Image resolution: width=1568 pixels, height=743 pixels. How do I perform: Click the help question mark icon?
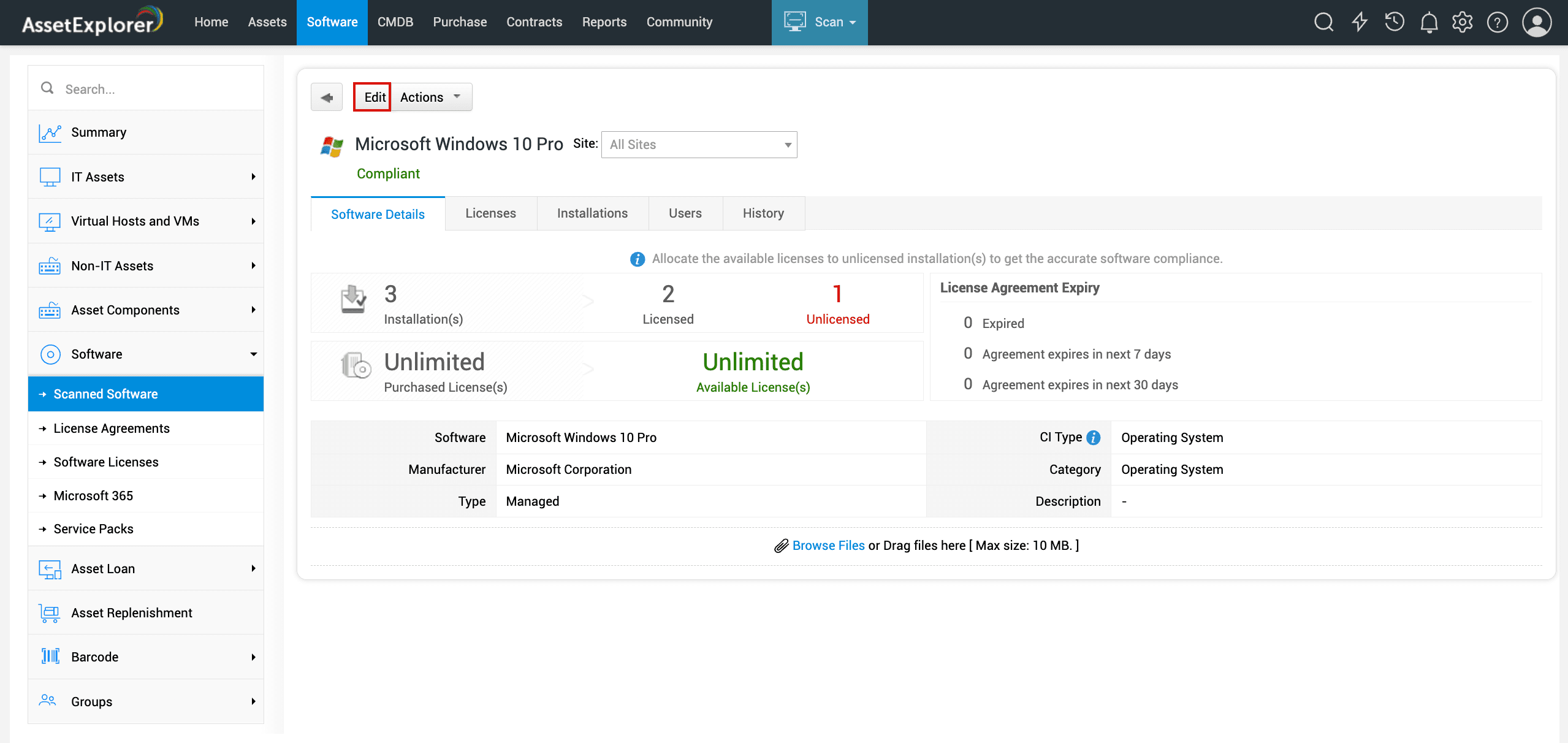tap(1497, 22)
